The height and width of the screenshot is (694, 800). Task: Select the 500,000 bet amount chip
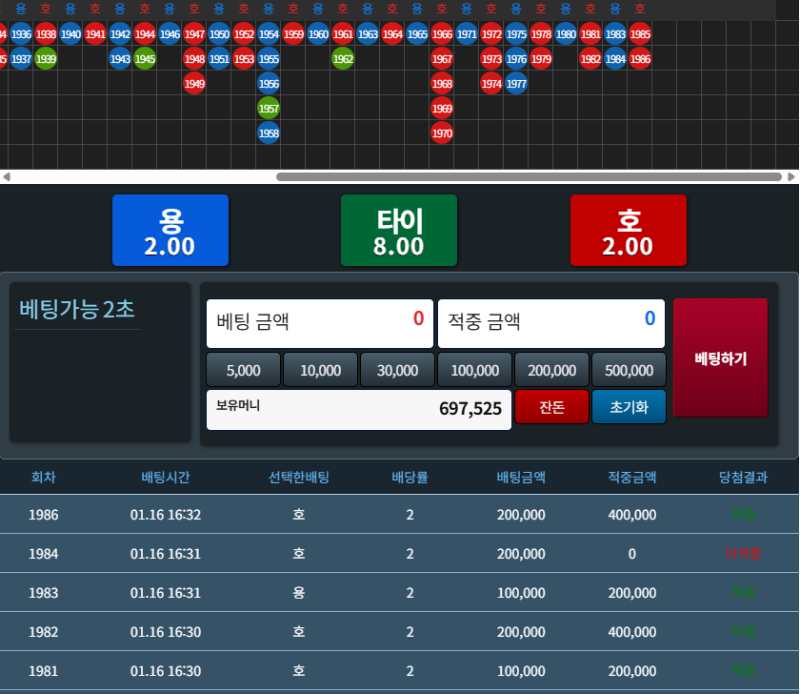click(x=629, y=370)
